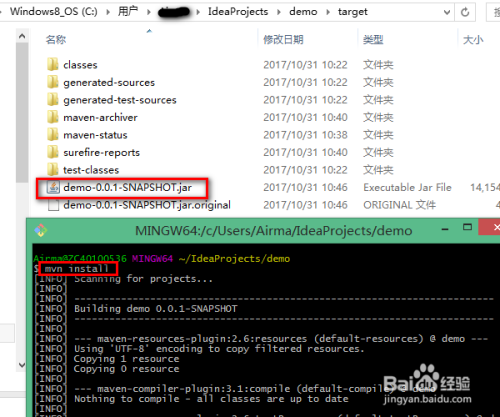Open the maven-status folder icon
Viewport: 500px width, 417px height.
pyautogui.click(x=53, y=135)
